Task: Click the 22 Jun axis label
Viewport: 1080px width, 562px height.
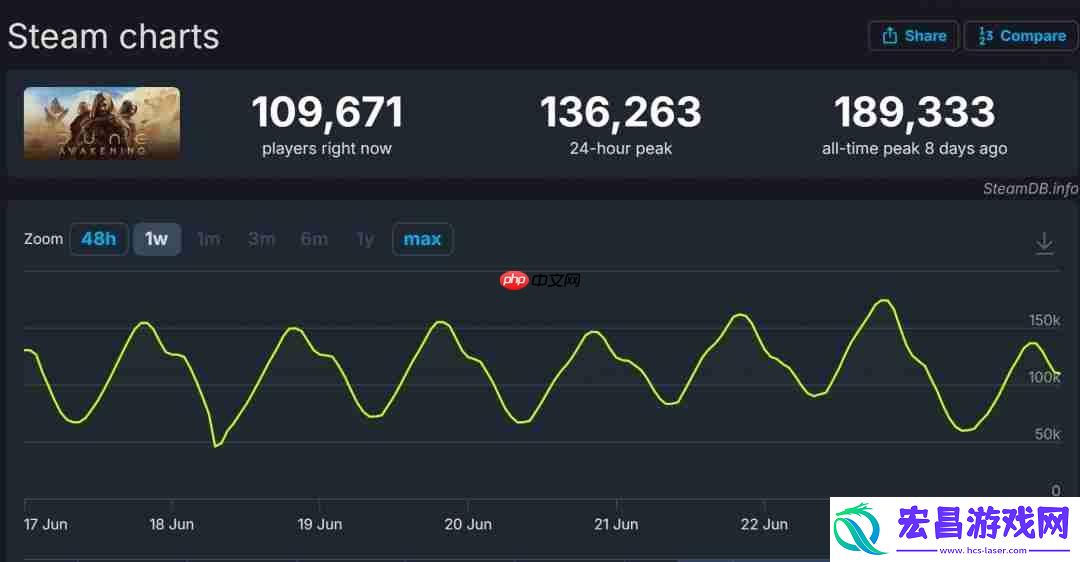Action: 764,524
